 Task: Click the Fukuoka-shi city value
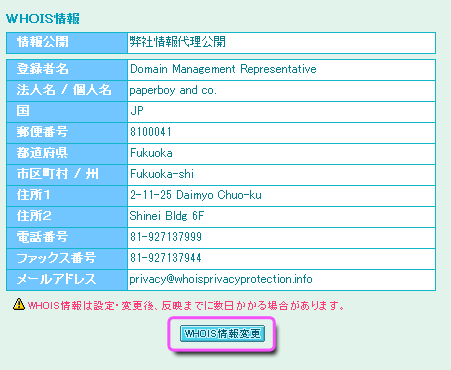[162, 174]
